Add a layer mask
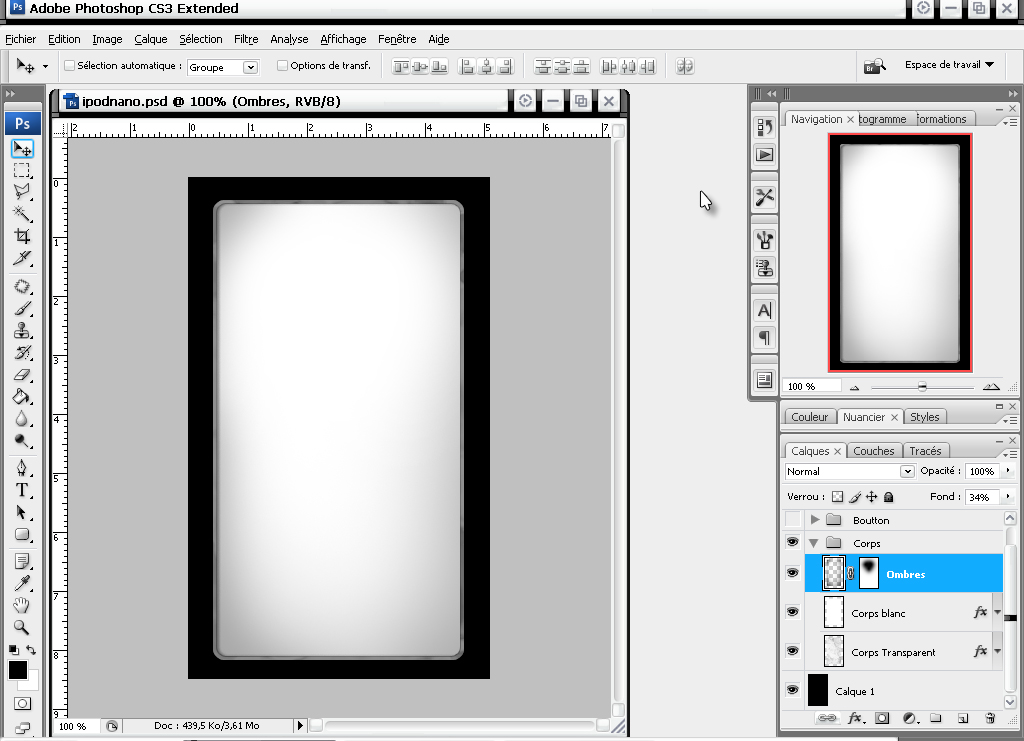This screenshot has width=1024, height=741. [882, 718]
